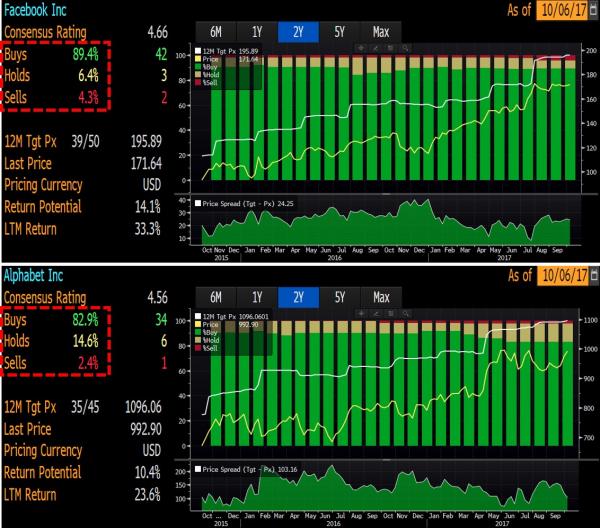This screenshot has width=600, height=528.
Task: Select the 2Y range tab in Alphabet panel
Action: click(298, 297)
